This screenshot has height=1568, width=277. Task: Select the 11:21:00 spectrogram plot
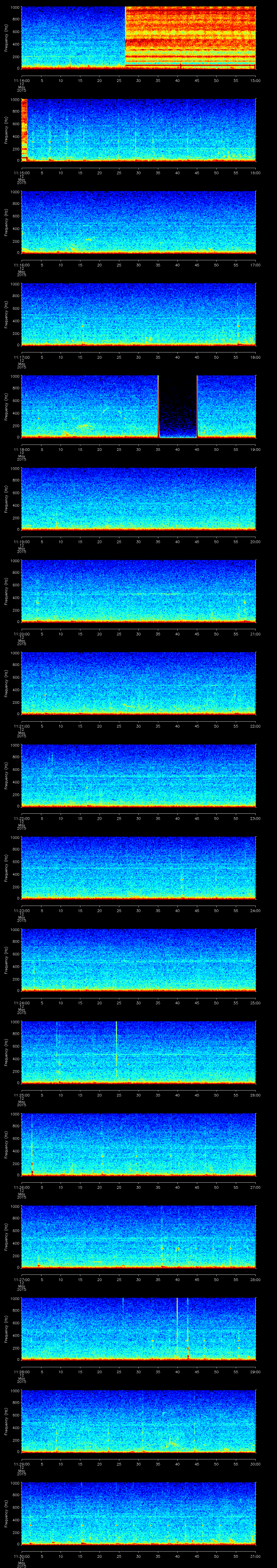[x=138, y=683]
